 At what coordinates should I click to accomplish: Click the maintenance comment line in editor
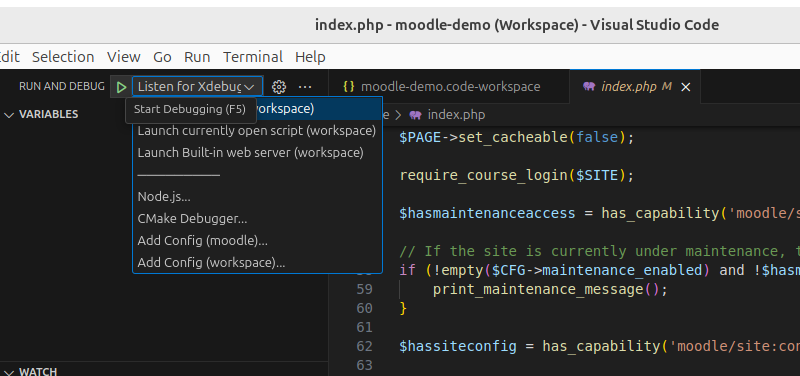(x=599, y=251)
